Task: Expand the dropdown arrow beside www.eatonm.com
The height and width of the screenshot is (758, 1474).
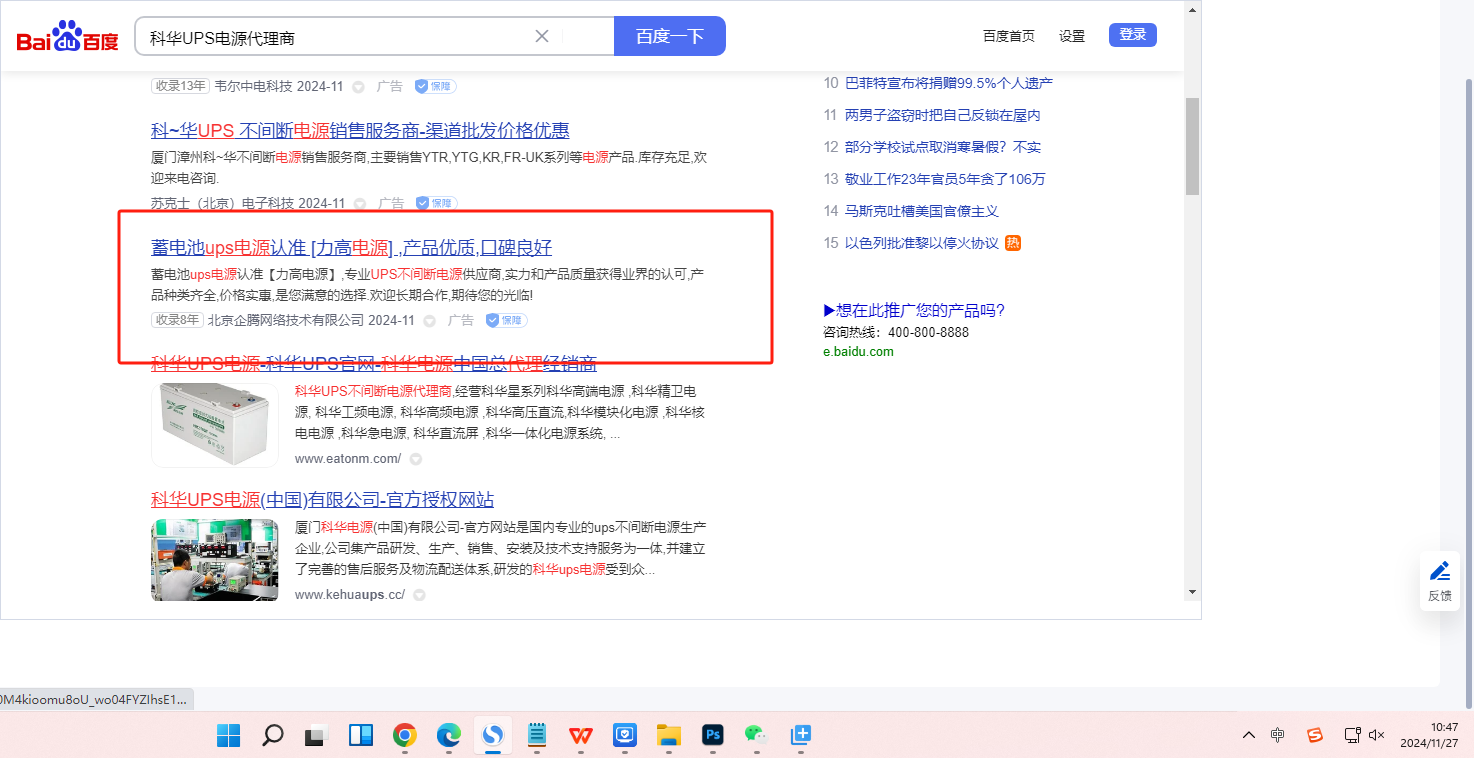Action: click(416, 459)
